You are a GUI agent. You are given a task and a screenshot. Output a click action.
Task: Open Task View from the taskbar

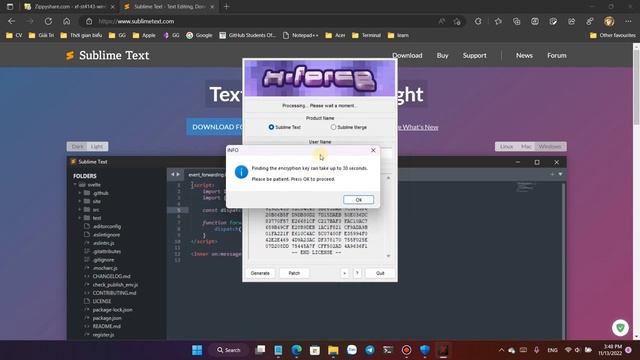coord(260,350)
